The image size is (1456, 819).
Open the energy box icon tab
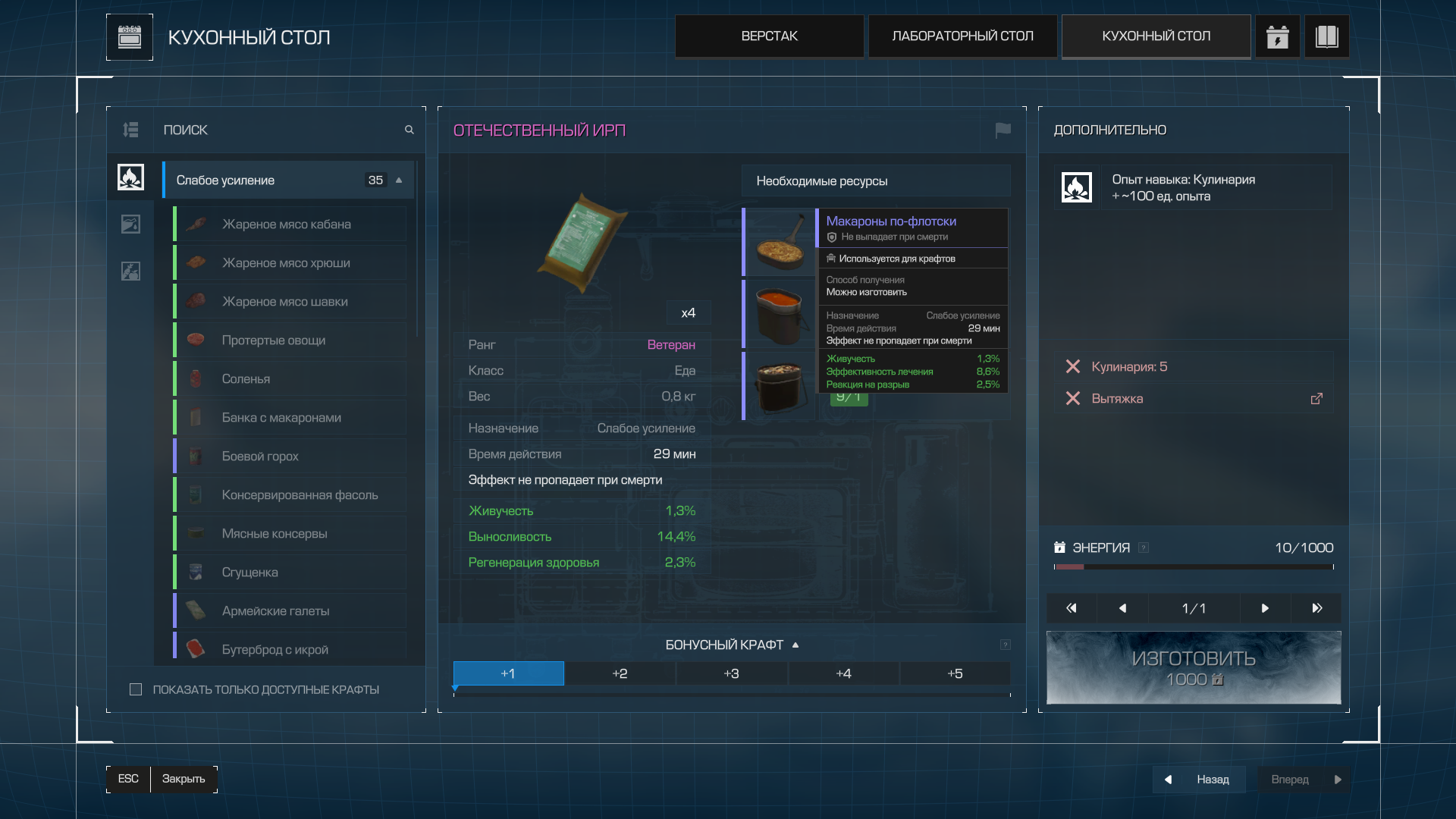[1278, 36]
